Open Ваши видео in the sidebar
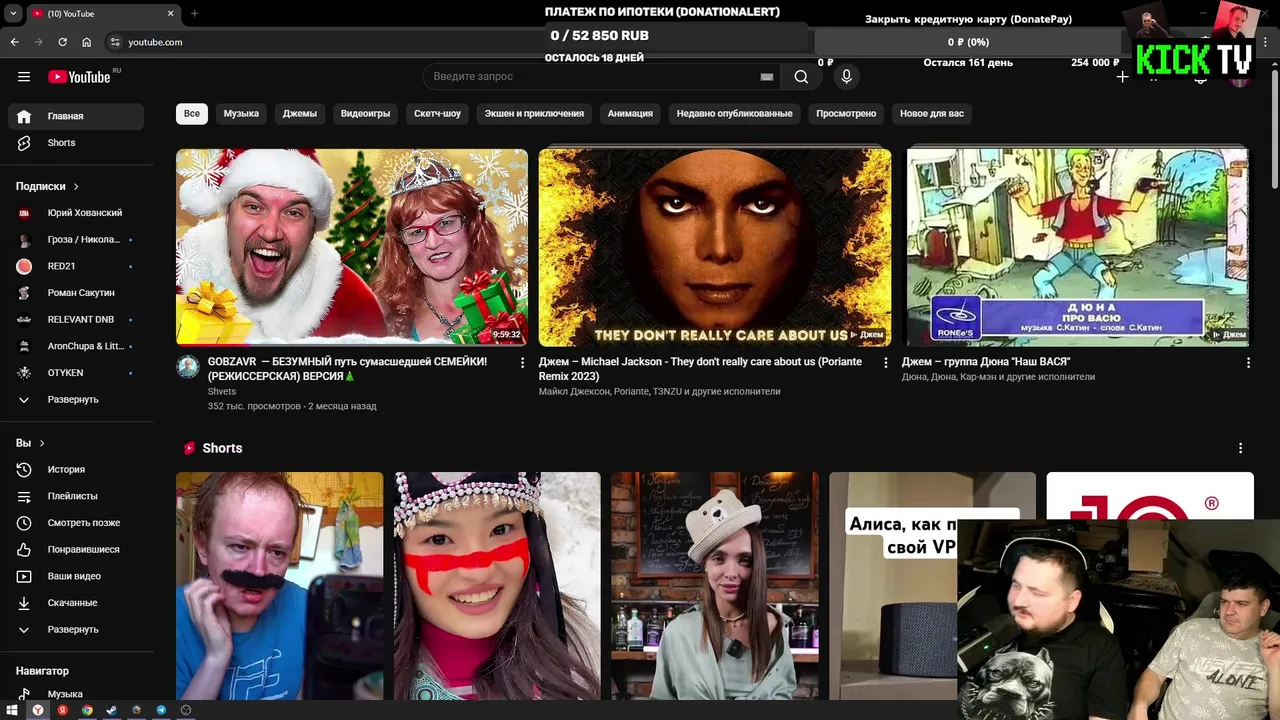 [x=76, y=576]
